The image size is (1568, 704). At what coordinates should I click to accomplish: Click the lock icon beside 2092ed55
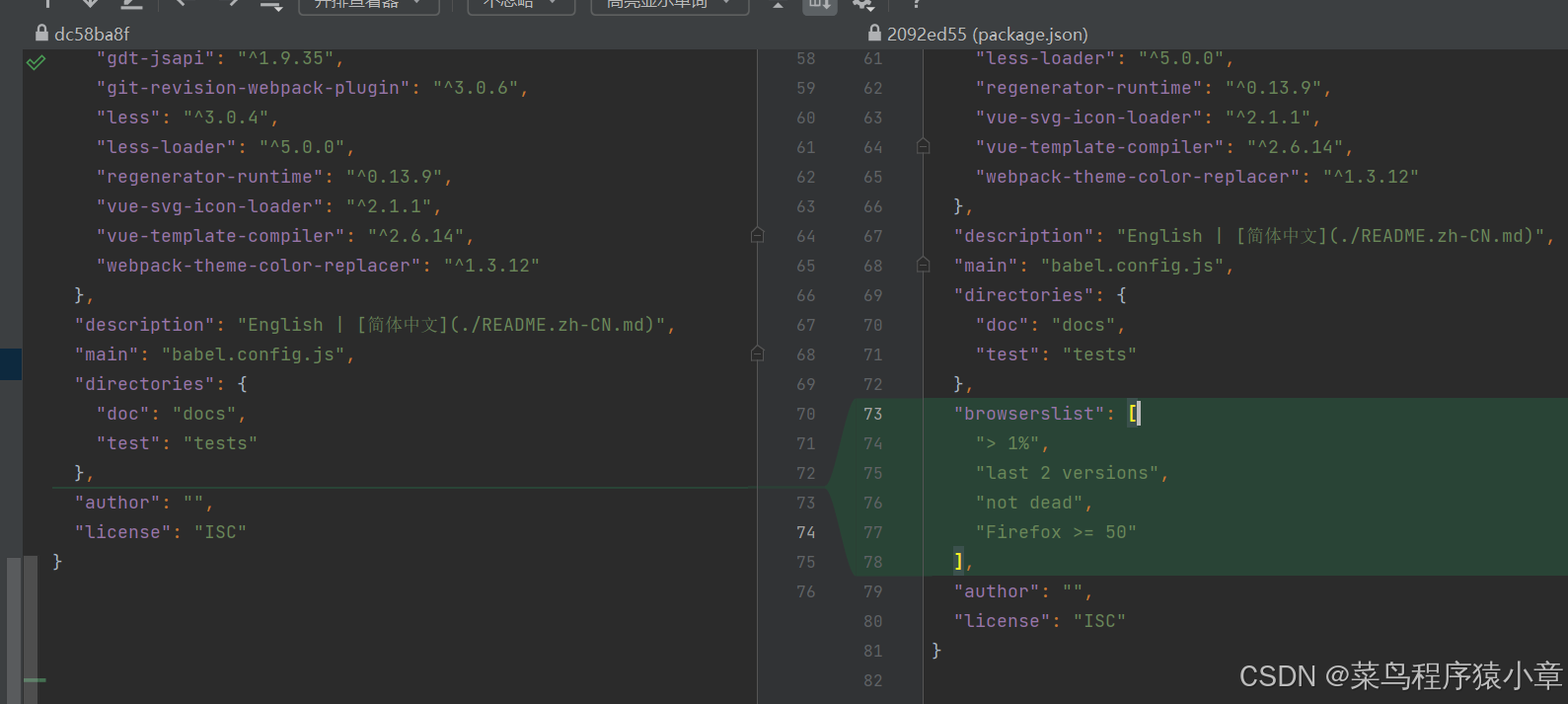874,33
